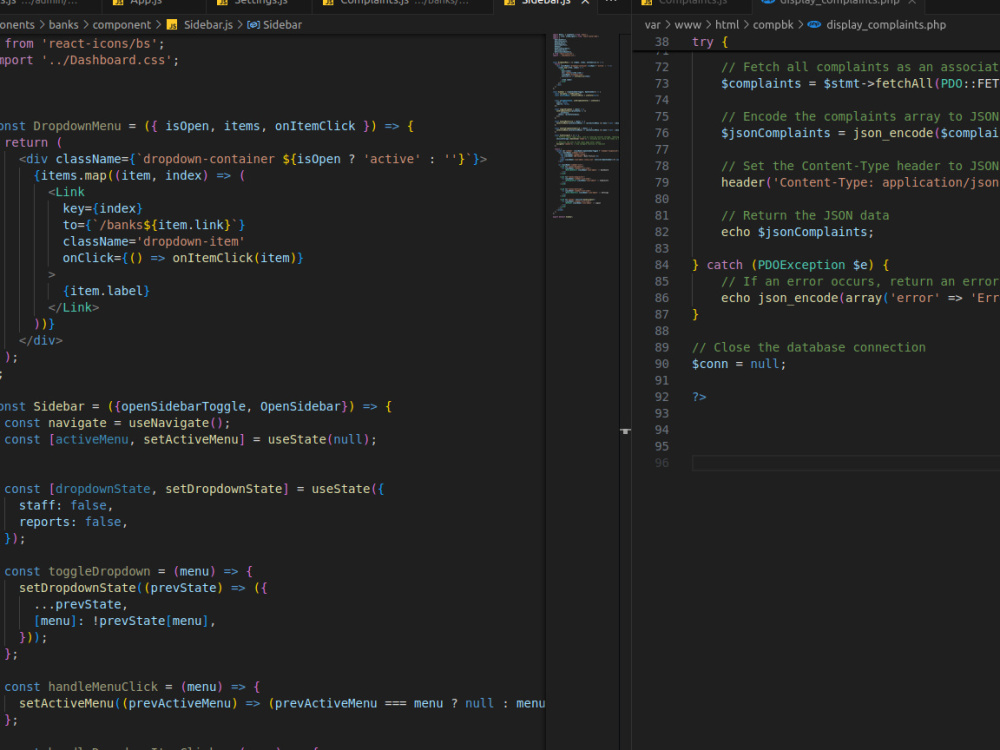Screen dimensions: 1000x750
Task: Close the Sidebar.js editor tab
Action: pyautogui.click(x=585, y=2)
